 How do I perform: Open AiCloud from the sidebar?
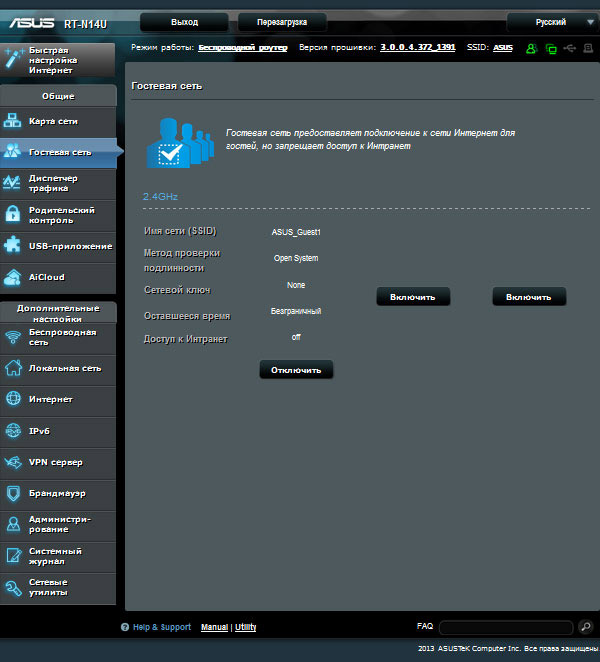pos(58,277)
